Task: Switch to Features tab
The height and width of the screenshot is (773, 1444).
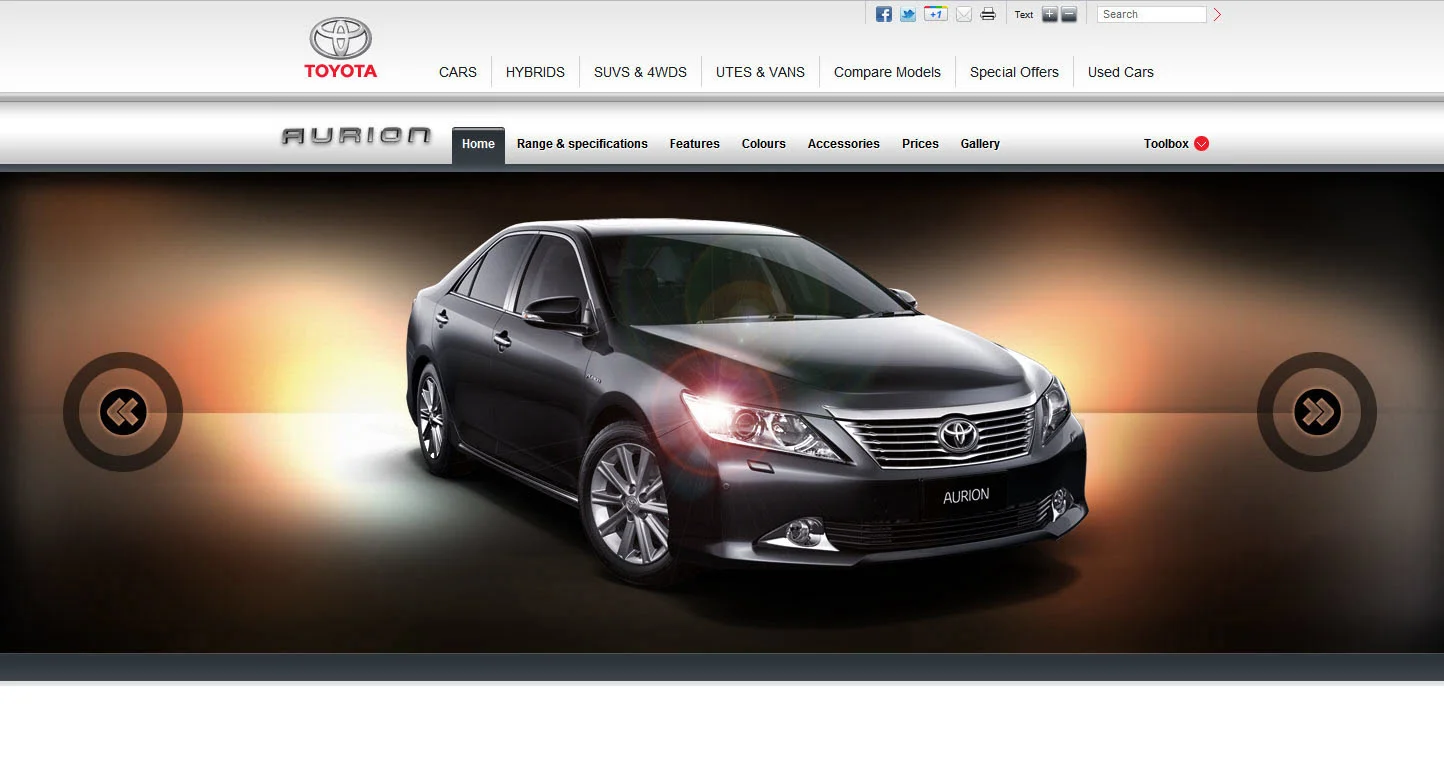Action: pyautogui.click(x=695, y=144)
